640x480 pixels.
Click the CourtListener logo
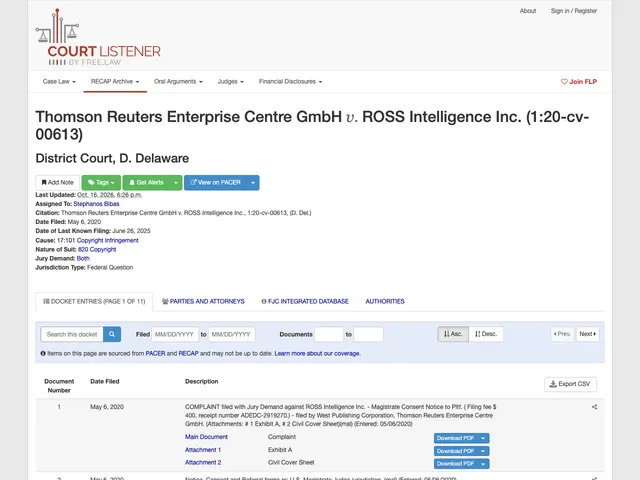pos(98,38)
